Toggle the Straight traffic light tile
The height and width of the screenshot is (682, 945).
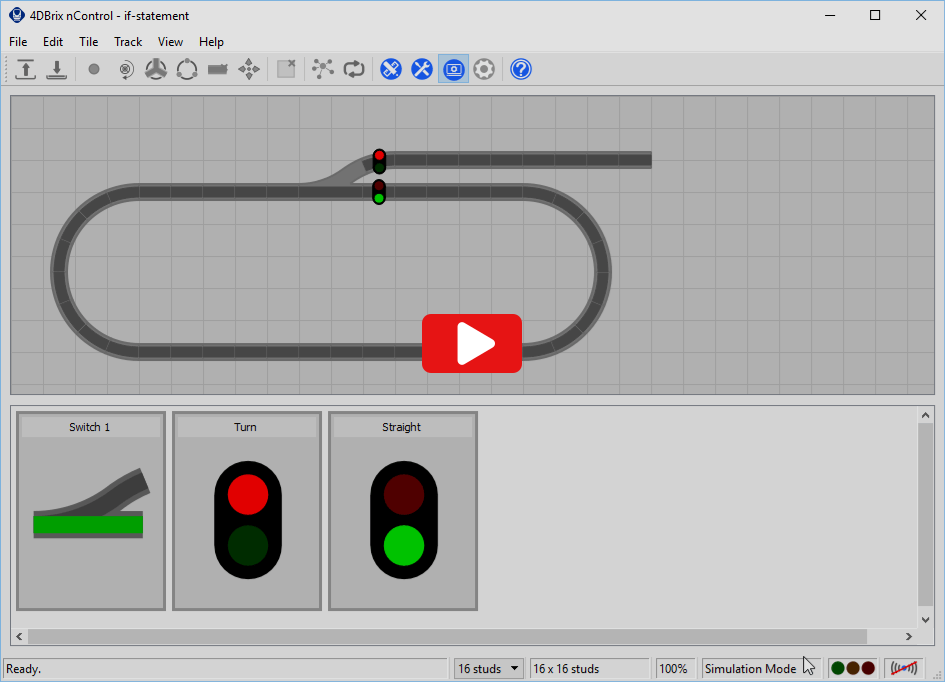(403, 511)
